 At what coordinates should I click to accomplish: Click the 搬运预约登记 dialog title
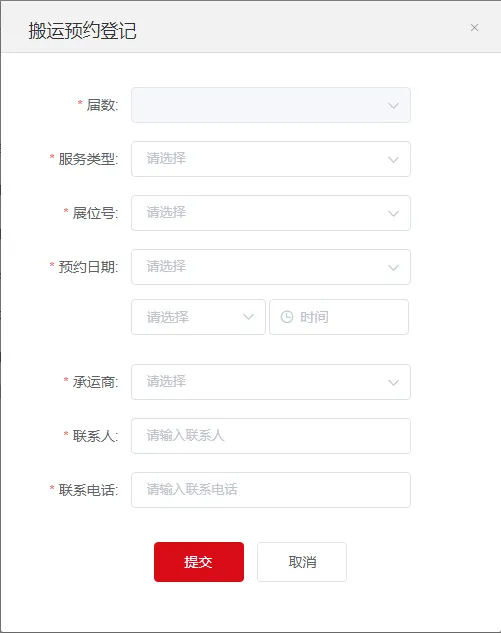click(82, 31)
